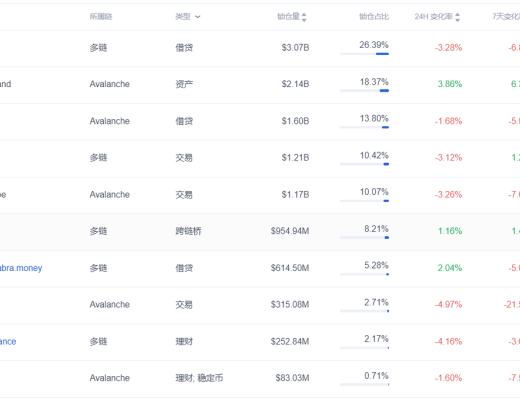The height and width of the screenshot is (400, 520).
Task: Click 借贷 type in the $1.60B row
Action: point(184,121)
